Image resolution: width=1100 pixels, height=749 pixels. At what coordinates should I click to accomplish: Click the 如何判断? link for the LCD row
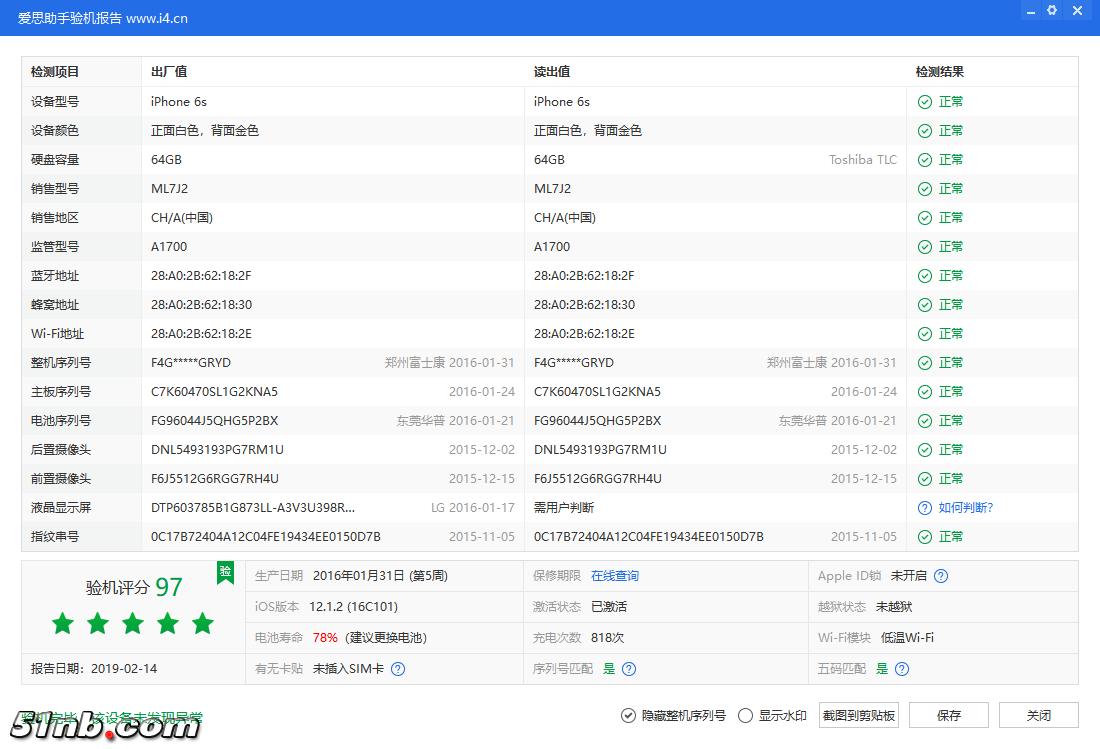pyautogui.click(x=960, y=507)
